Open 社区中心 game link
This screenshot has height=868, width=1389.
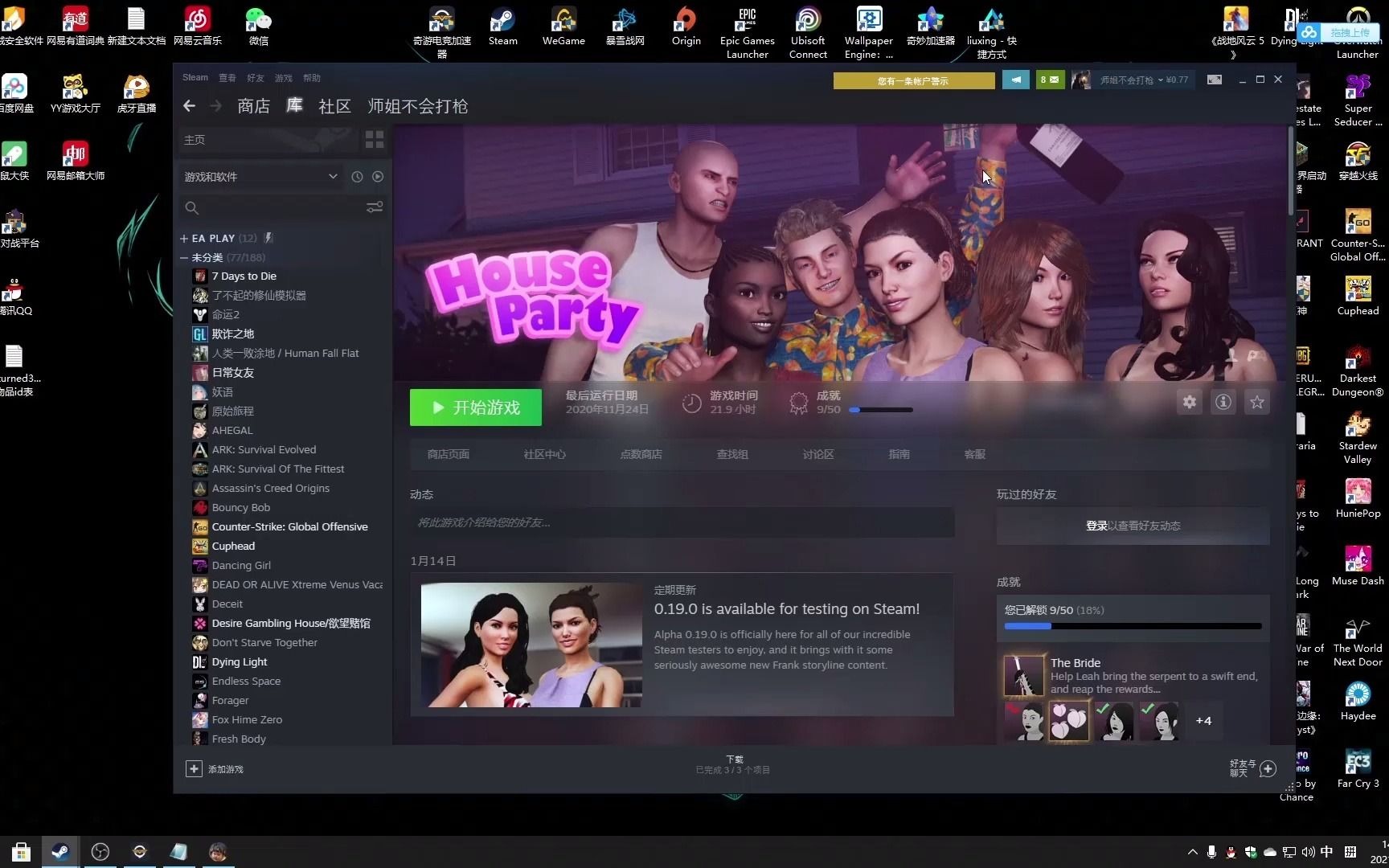coord(545,454)
